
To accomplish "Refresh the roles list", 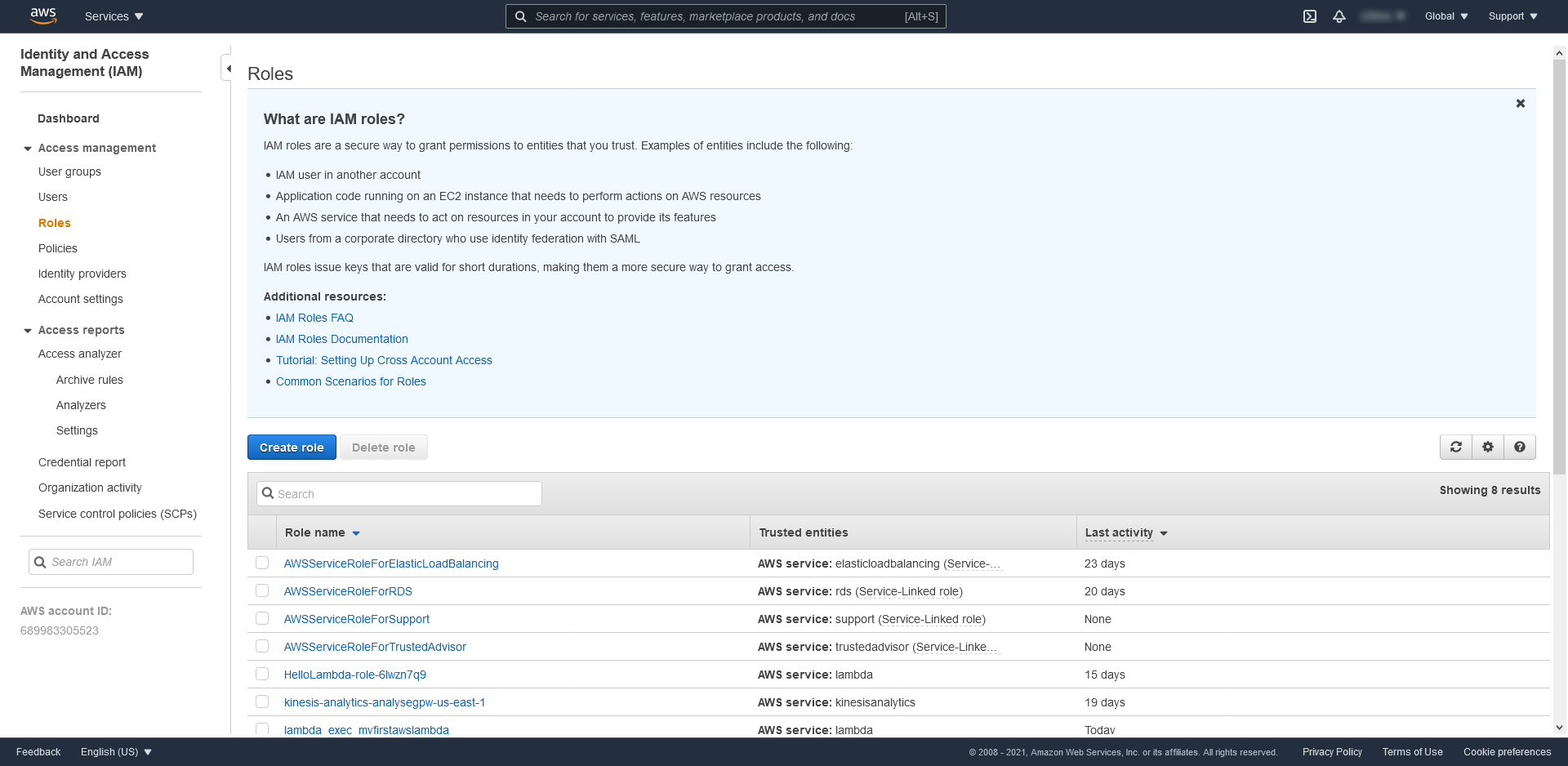I will [x=1456, y=447].
